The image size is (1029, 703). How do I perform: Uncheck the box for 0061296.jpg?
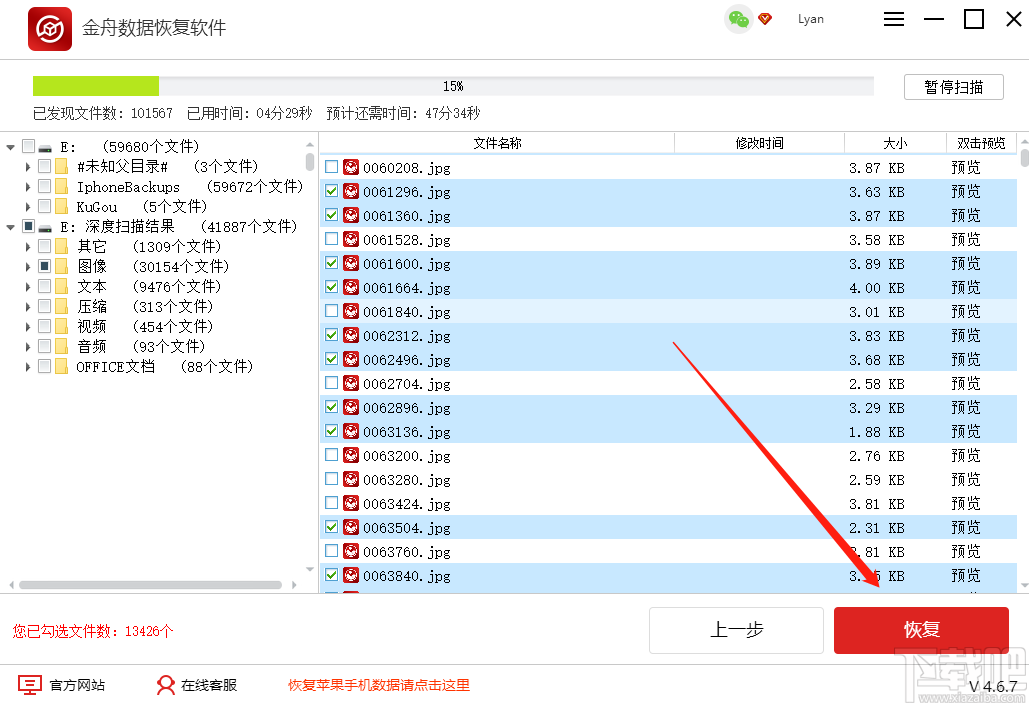(x=331, y=191)
